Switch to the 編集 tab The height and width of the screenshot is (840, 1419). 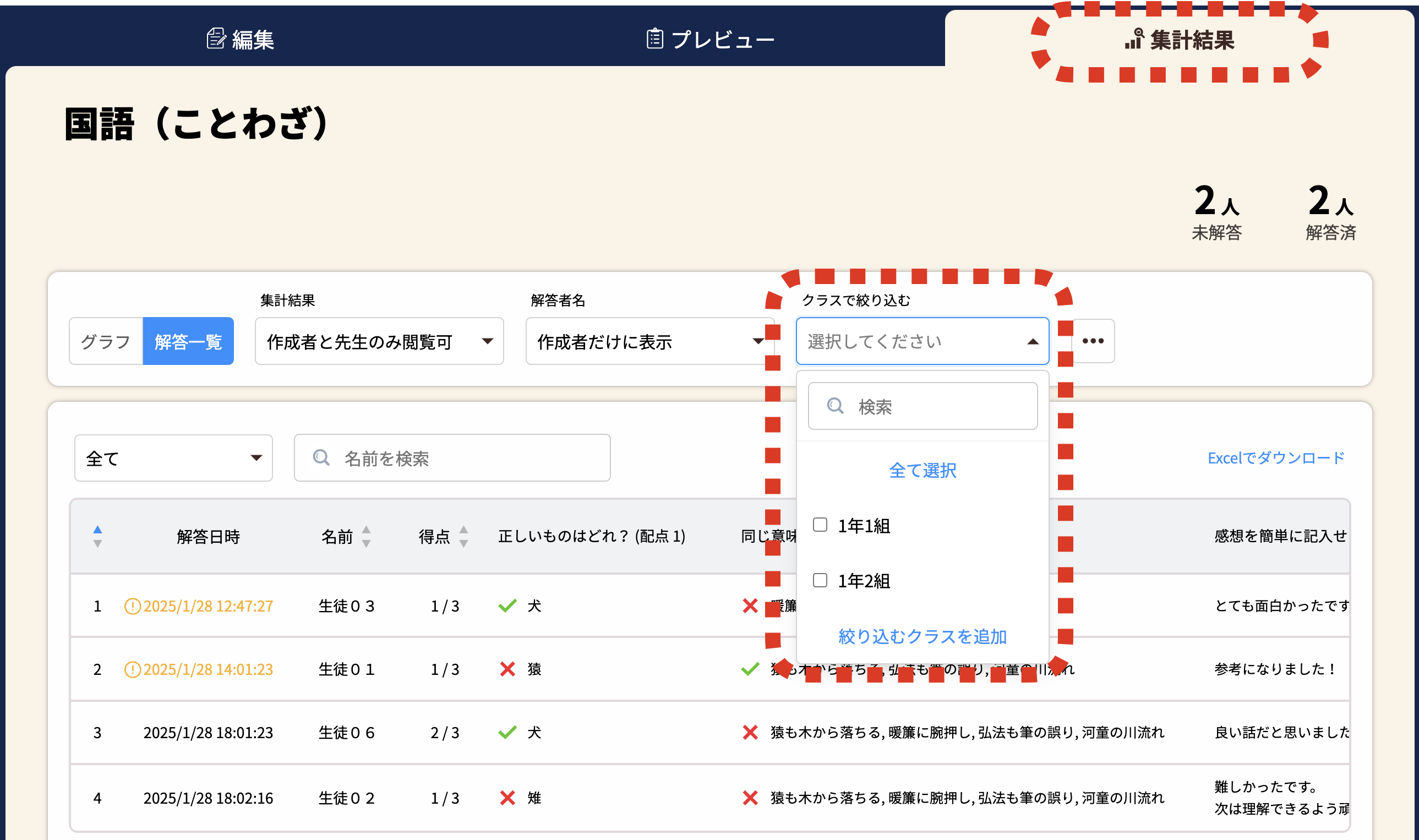click(x=241, y=40)
